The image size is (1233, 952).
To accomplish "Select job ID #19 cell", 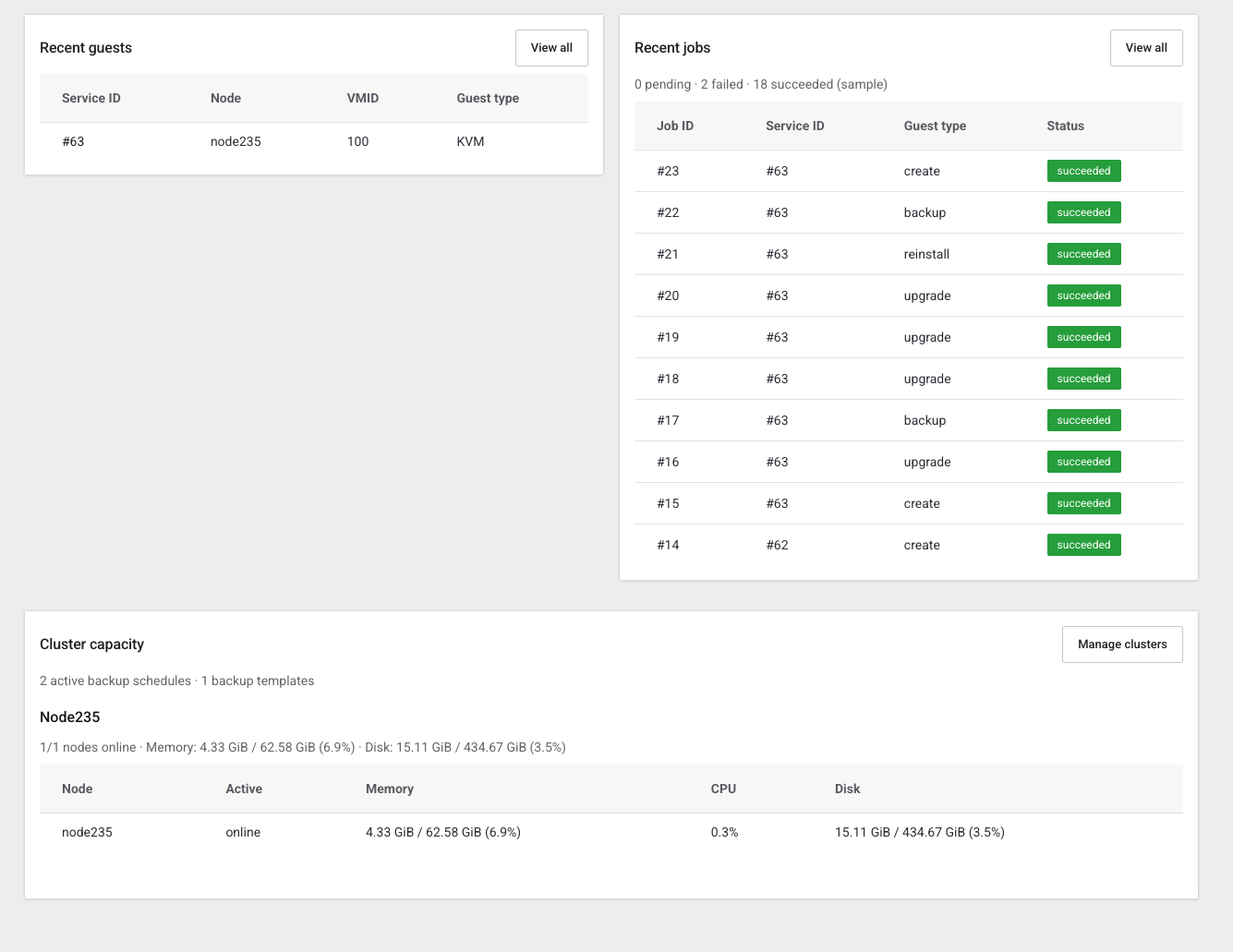I will [668, 337].
